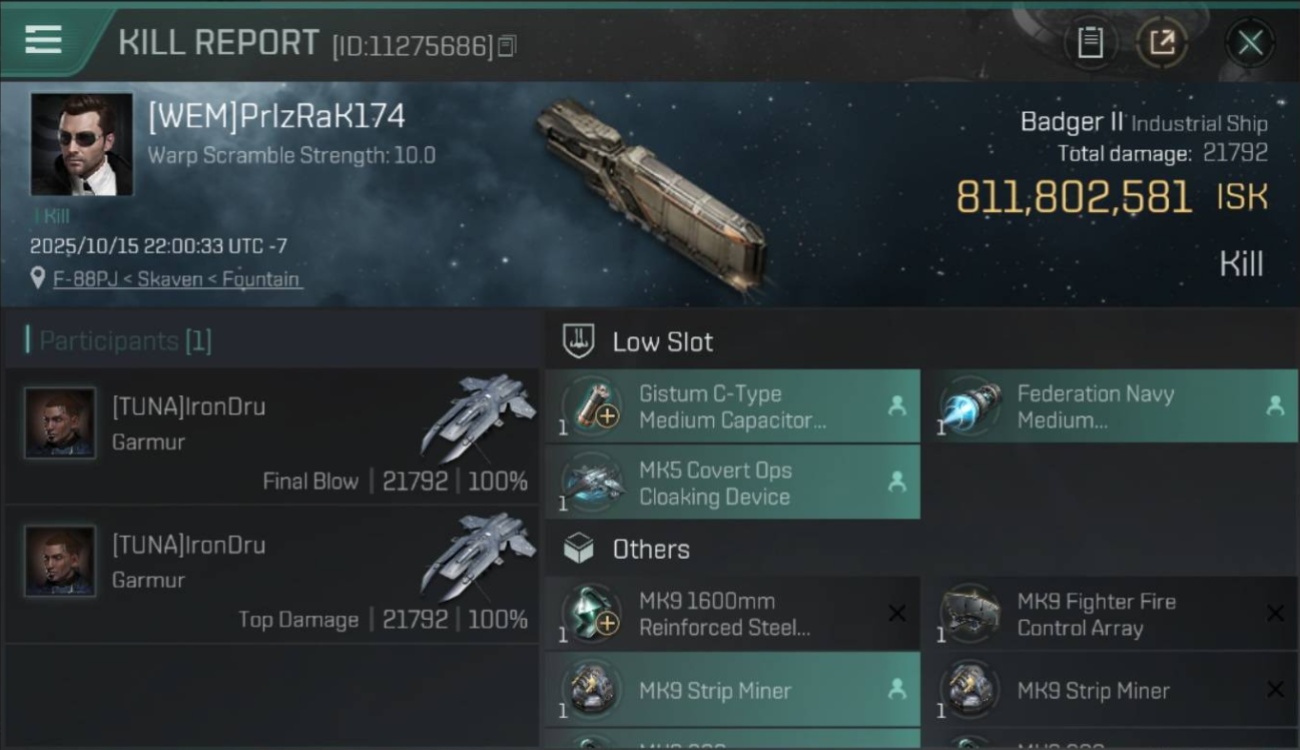Copy the kill report ID
Image resolution: width=1300 pixels, height=750 pixels.
click(x=507, y=46)
